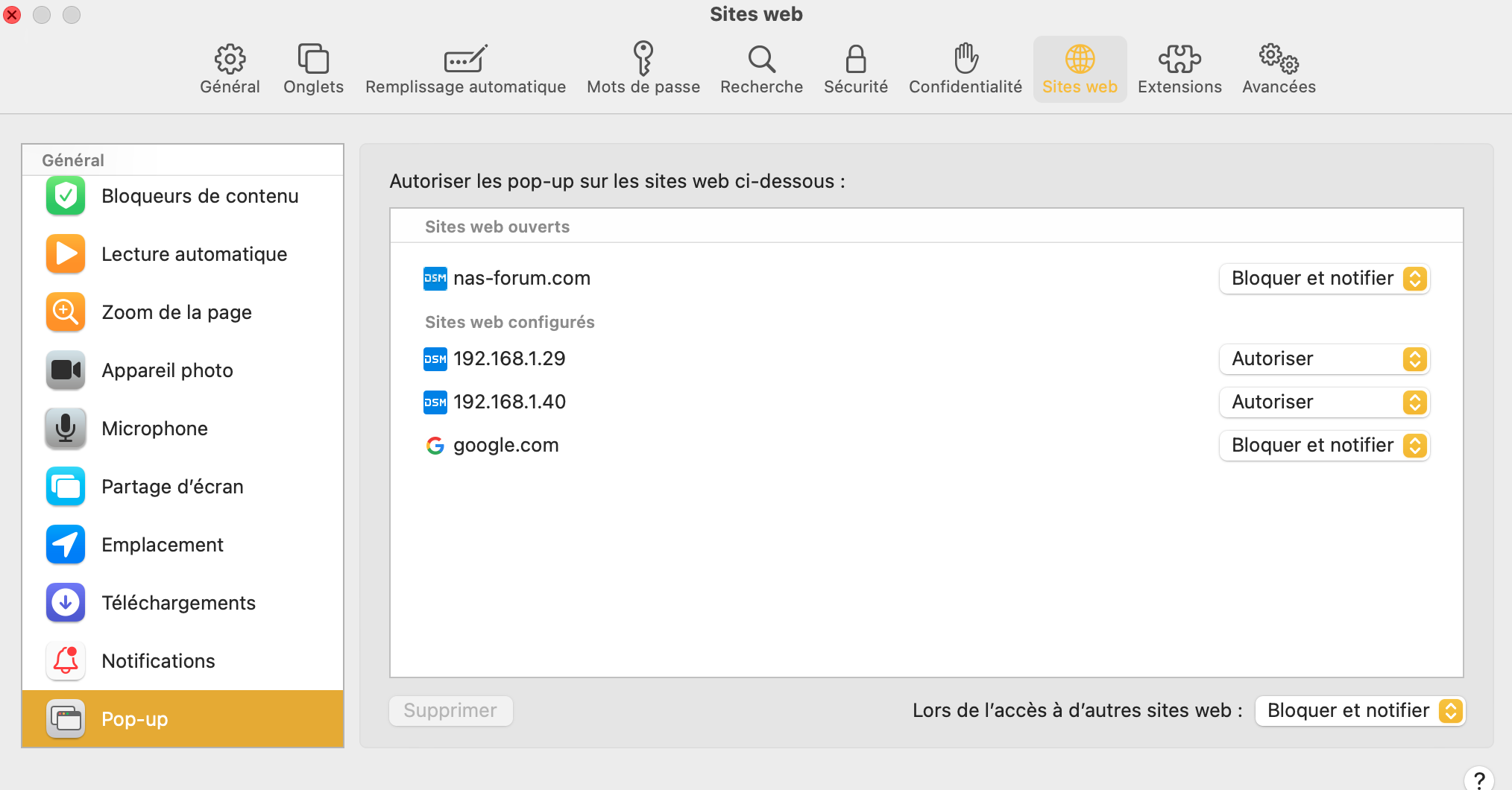Open the 192.168.1.29 Autoriser dropdown

(1324, 359)
